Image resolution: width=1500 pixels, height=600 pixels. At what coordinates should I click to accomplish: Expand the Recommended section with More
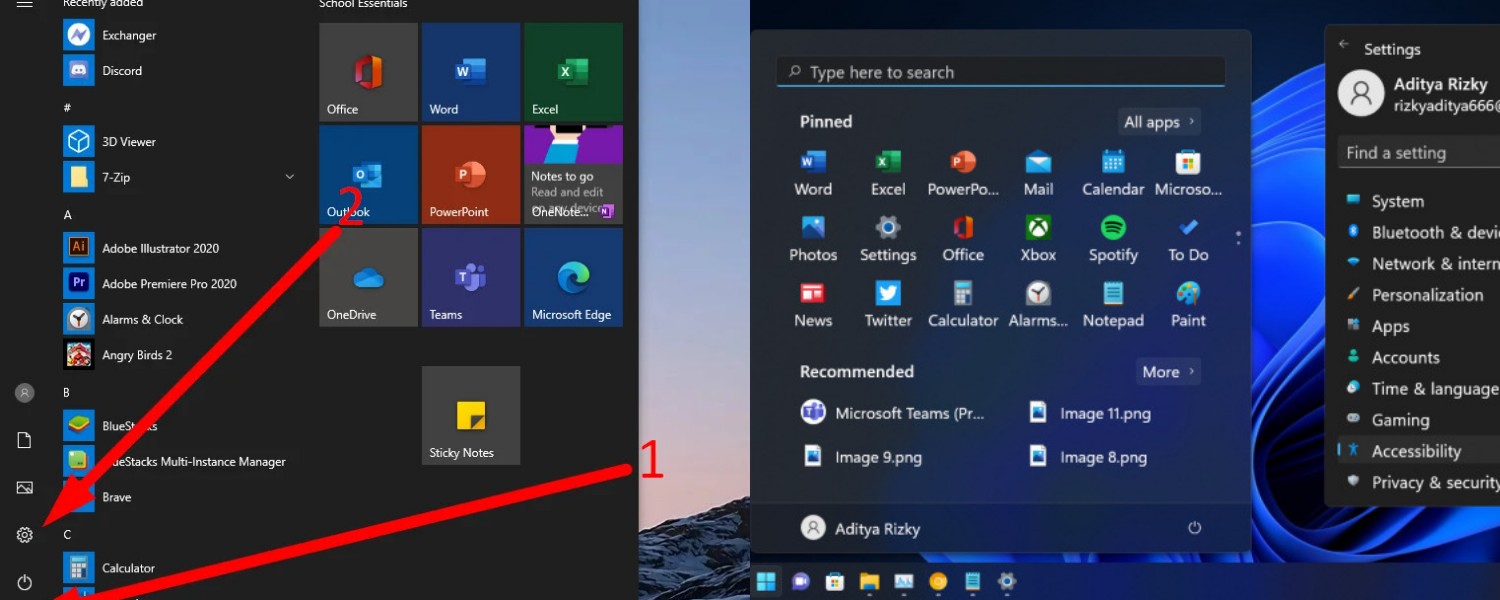pos(1167,371)
